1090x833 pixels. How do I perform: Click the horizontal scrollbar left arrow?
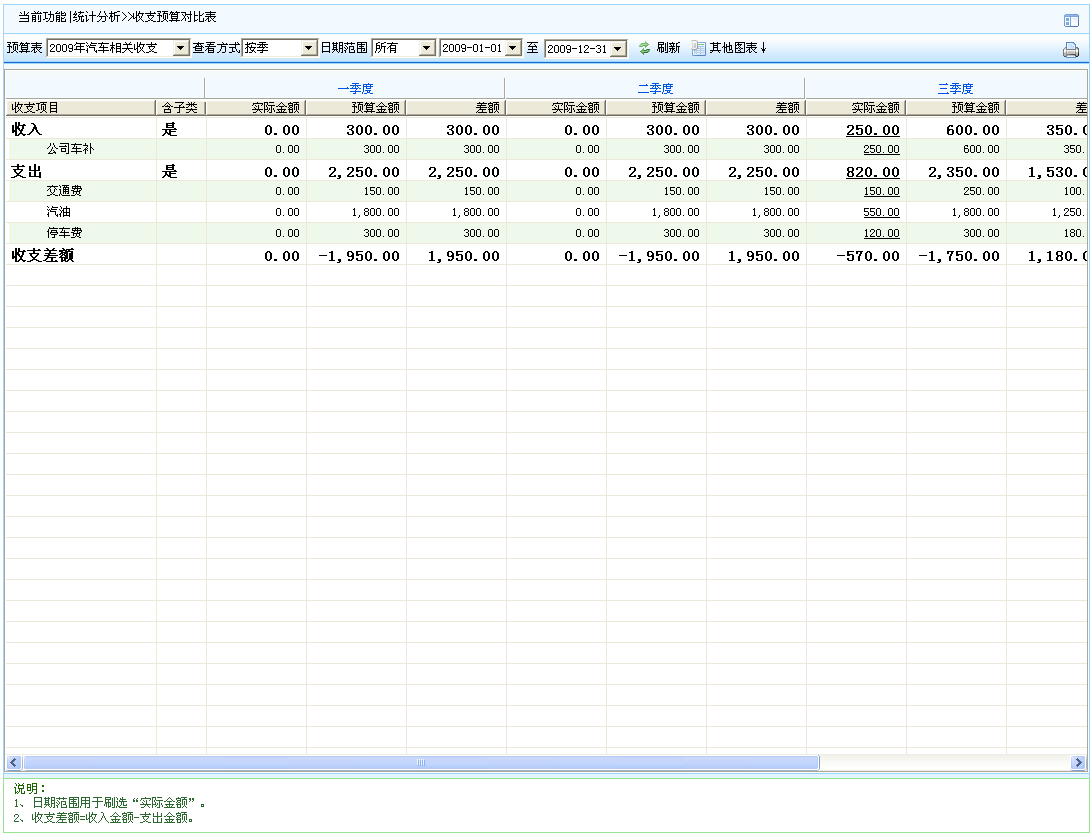(14, 763)
